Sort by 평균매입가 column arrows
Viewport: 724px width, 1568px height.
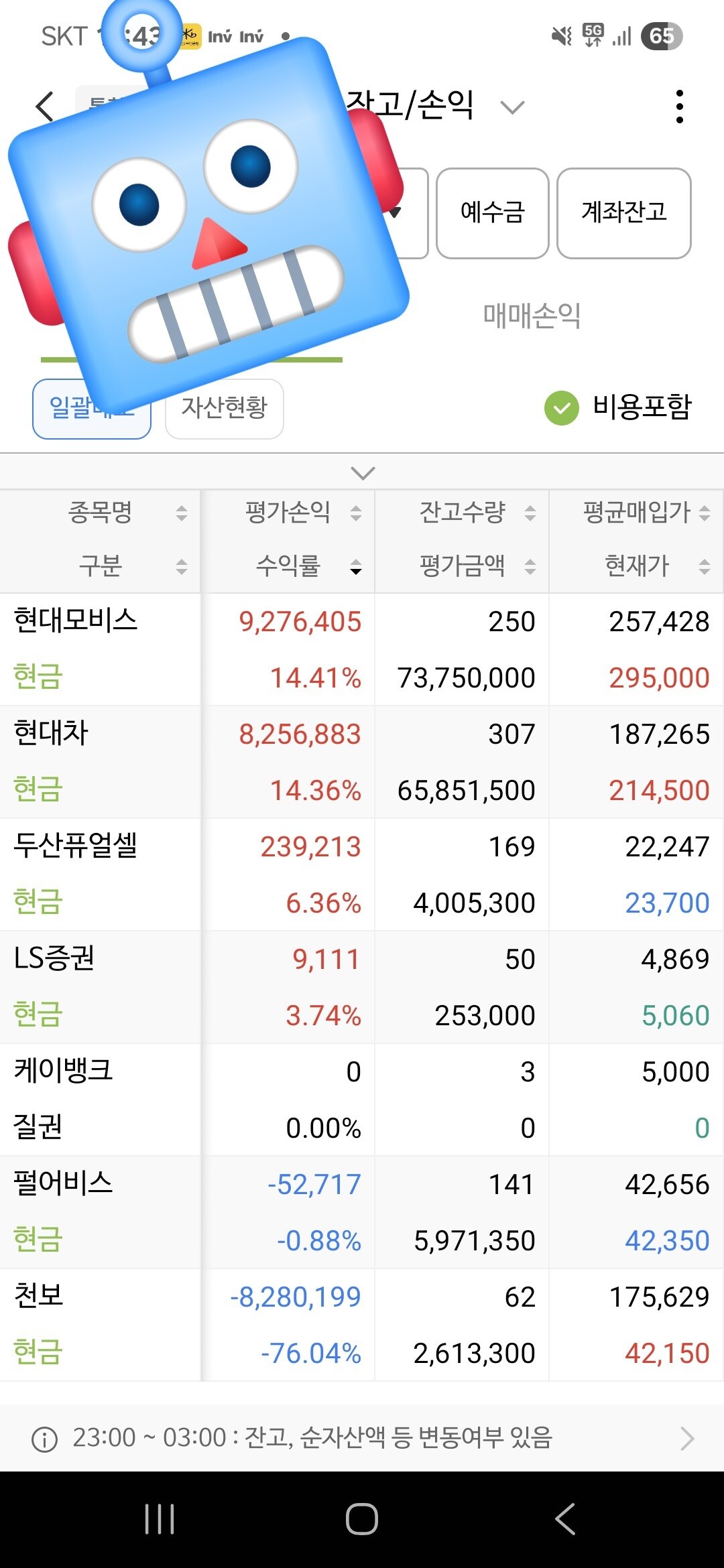[x=704, y=513]
